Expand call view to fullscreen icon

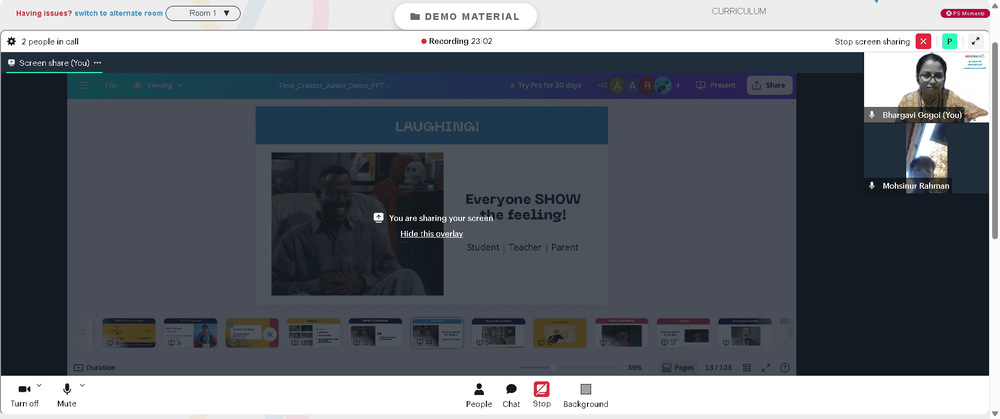(975, 41)
